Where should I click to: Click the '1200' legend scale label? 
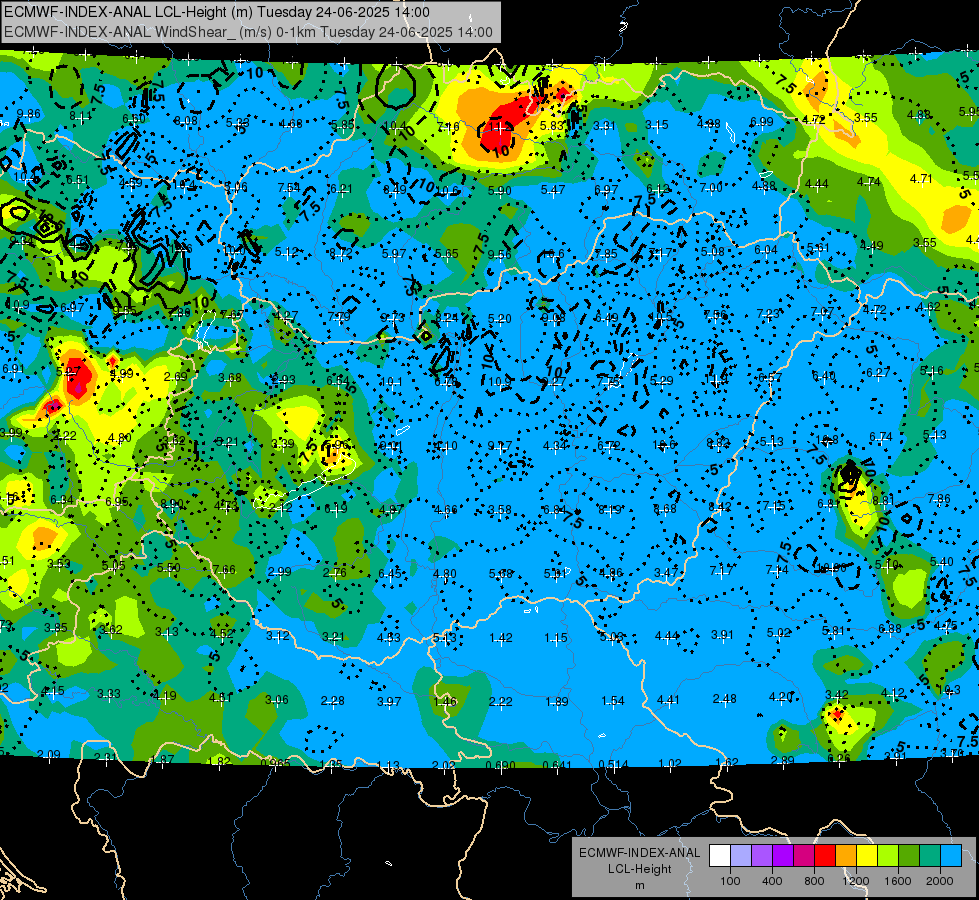coord(856,881)
